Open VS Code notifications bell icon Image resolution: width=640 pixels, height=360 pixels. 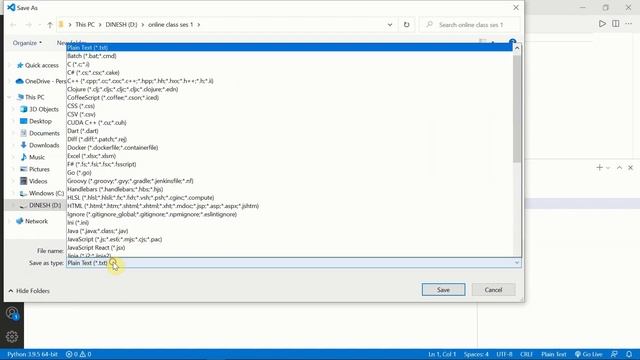pos(629,354)
